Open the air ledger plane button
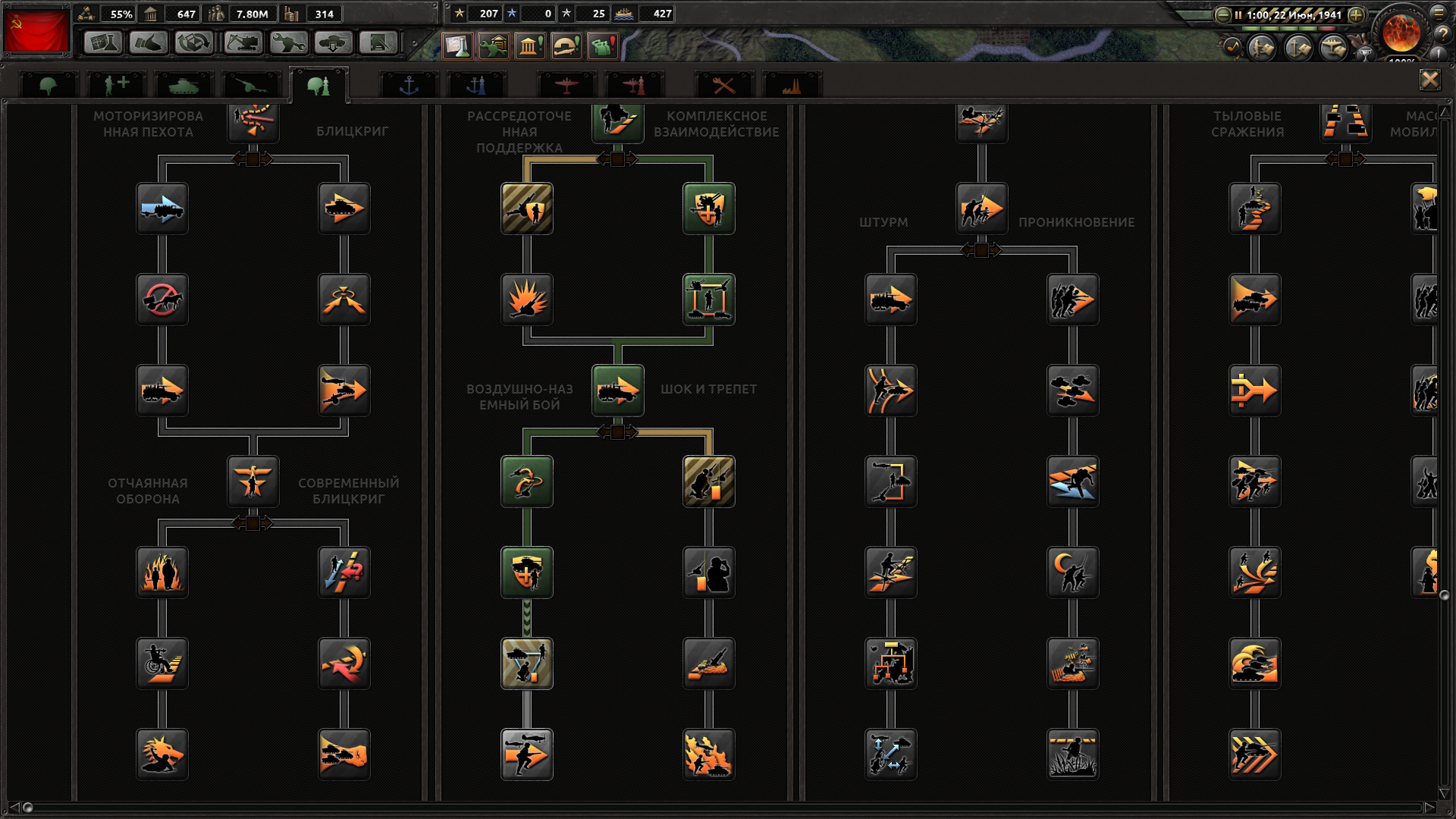 tap(1334, 48)
